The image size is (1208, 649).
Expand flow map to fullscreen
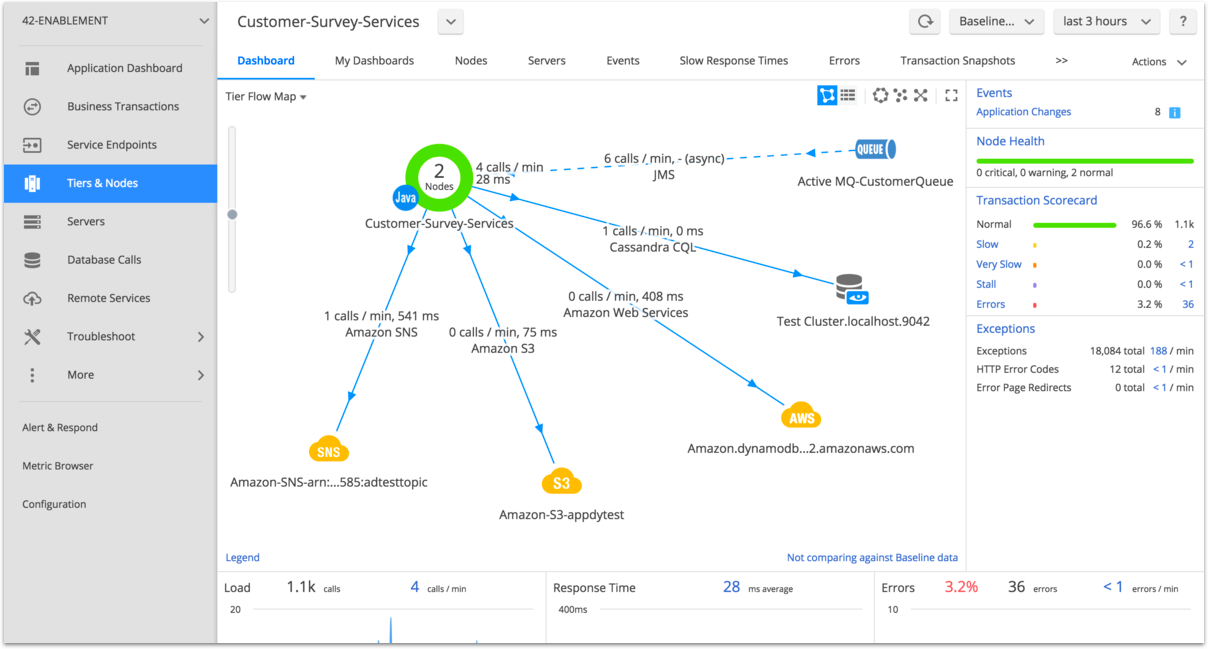[951, 95]
